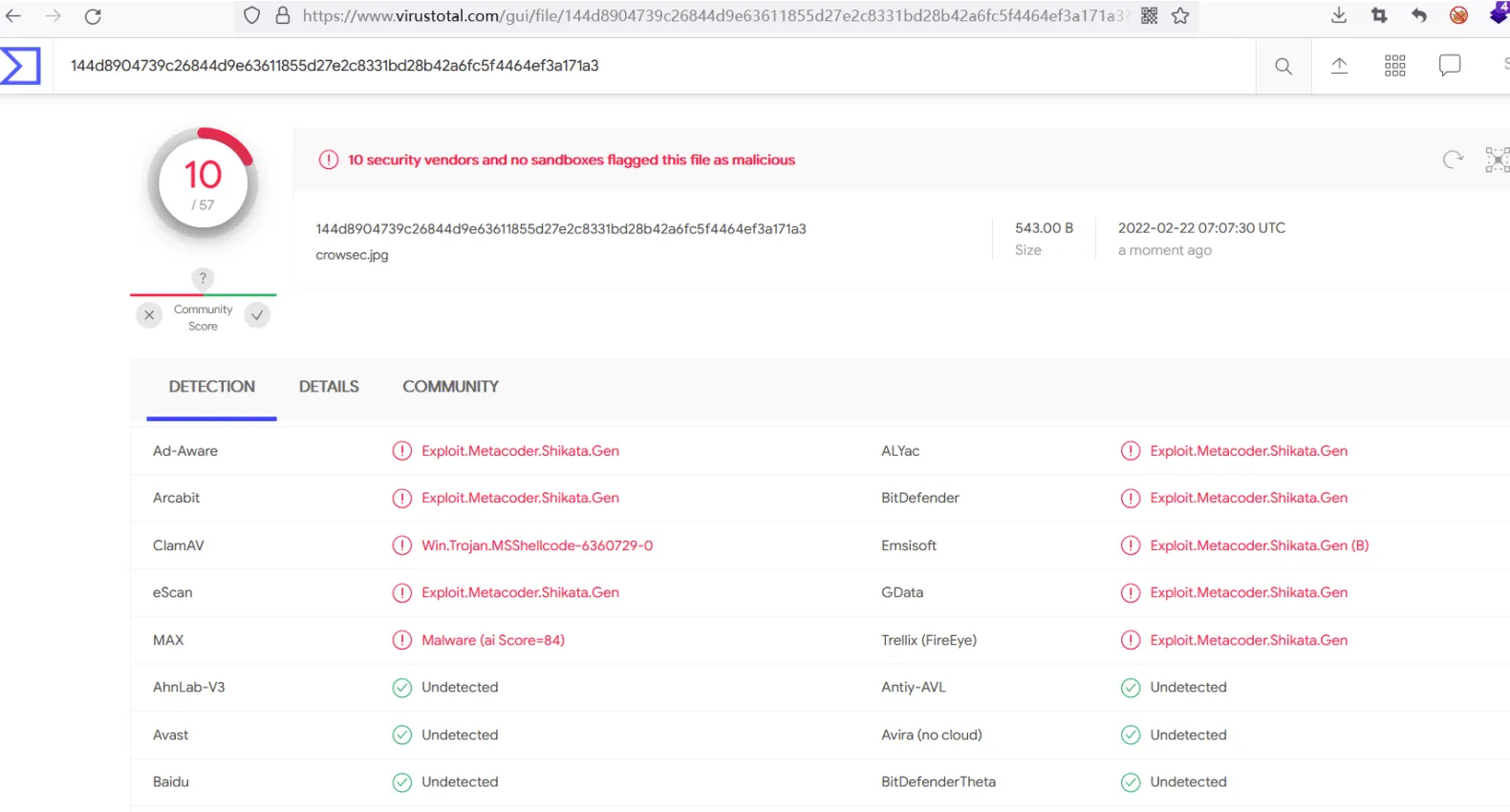
Task: Open the QR code icon in address bar
Action: coord(1150,15)
